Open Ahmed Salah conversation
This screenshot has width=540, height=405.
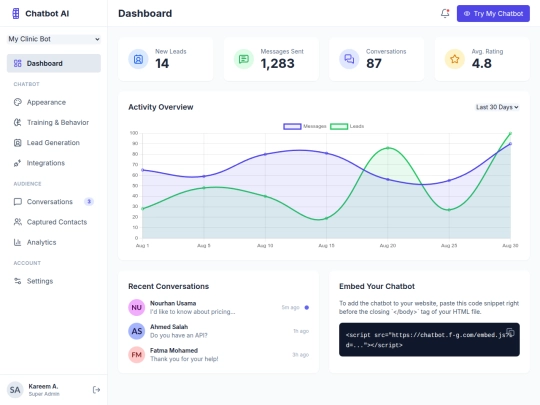tap(219, 331)
